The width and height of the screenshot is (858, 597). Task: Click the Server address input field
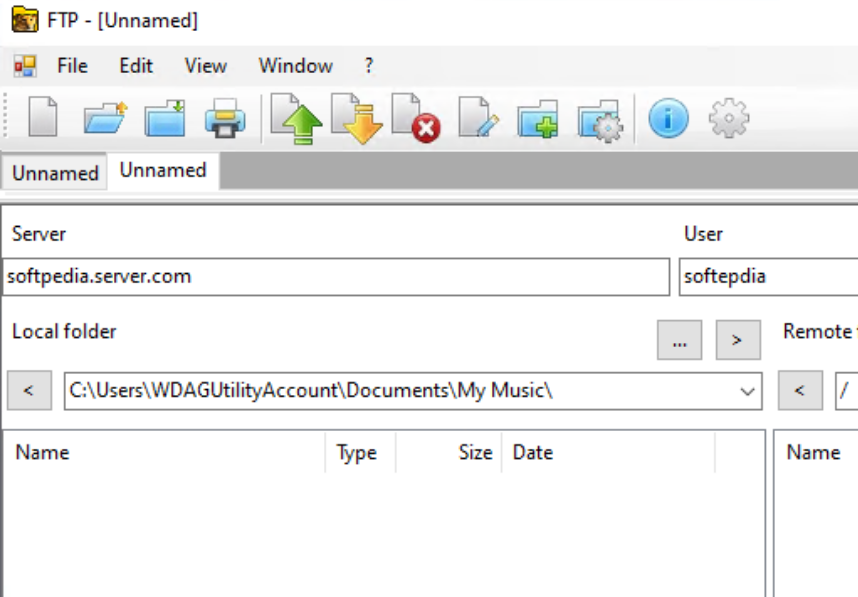(335, 277)
